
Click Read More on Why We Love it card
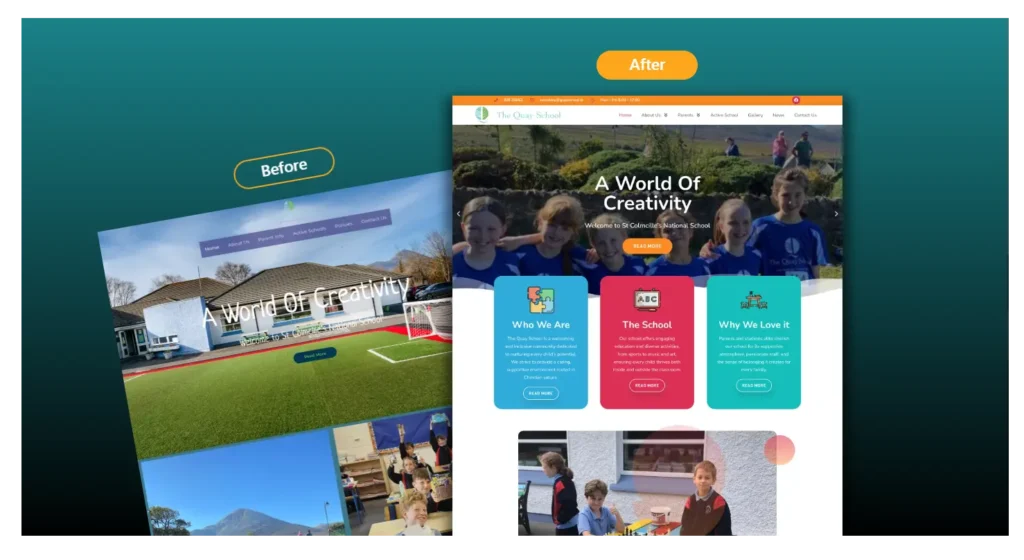[x=754, y=386]
